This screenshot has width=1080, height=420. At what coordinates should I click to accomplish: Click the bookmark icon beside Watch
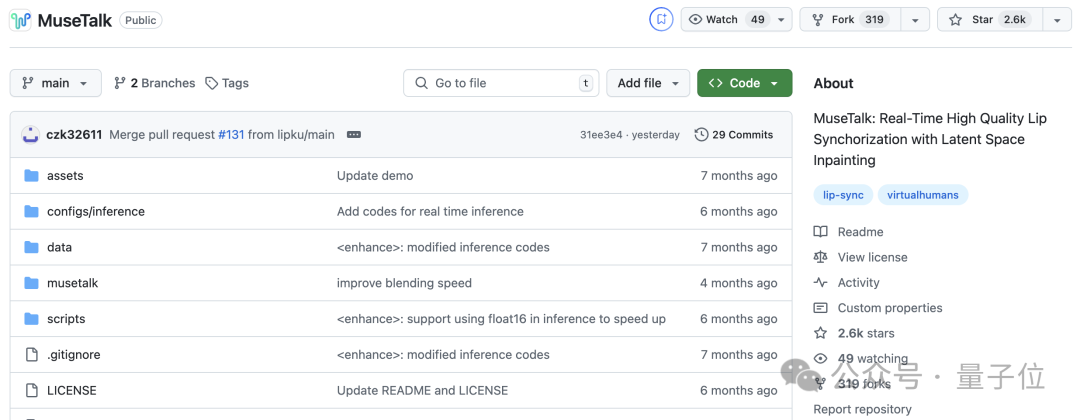(x=661, y=20)
